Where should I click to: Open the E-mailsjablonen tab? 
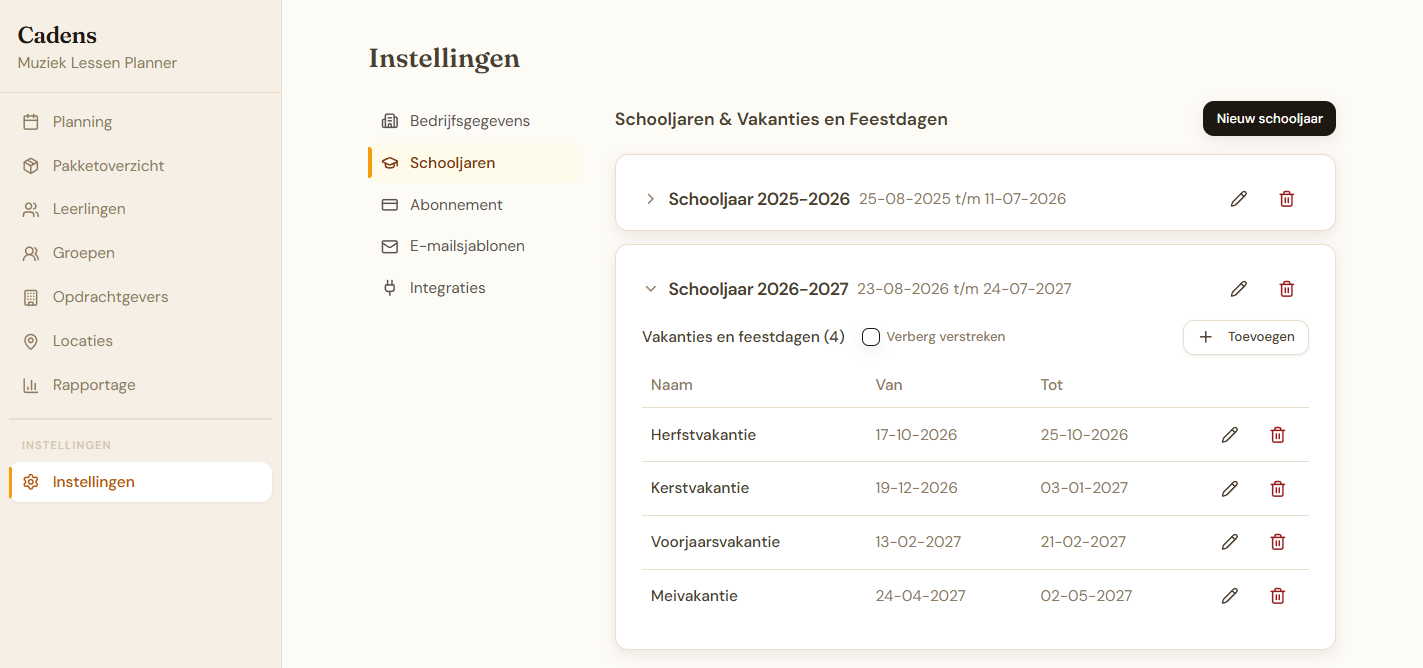pyautogui.click(x=467, y=245)
